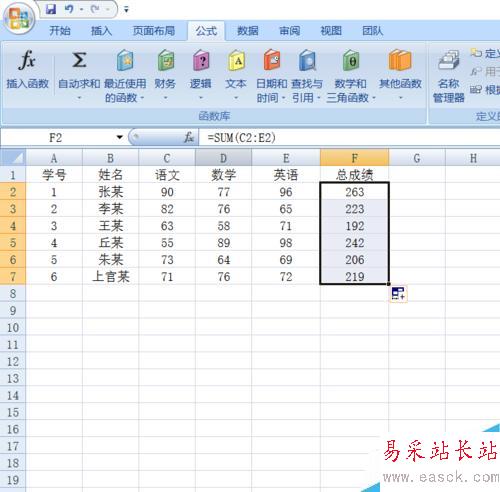
Task: Save the workbook with the floppy icon
Action: point(51,9)
